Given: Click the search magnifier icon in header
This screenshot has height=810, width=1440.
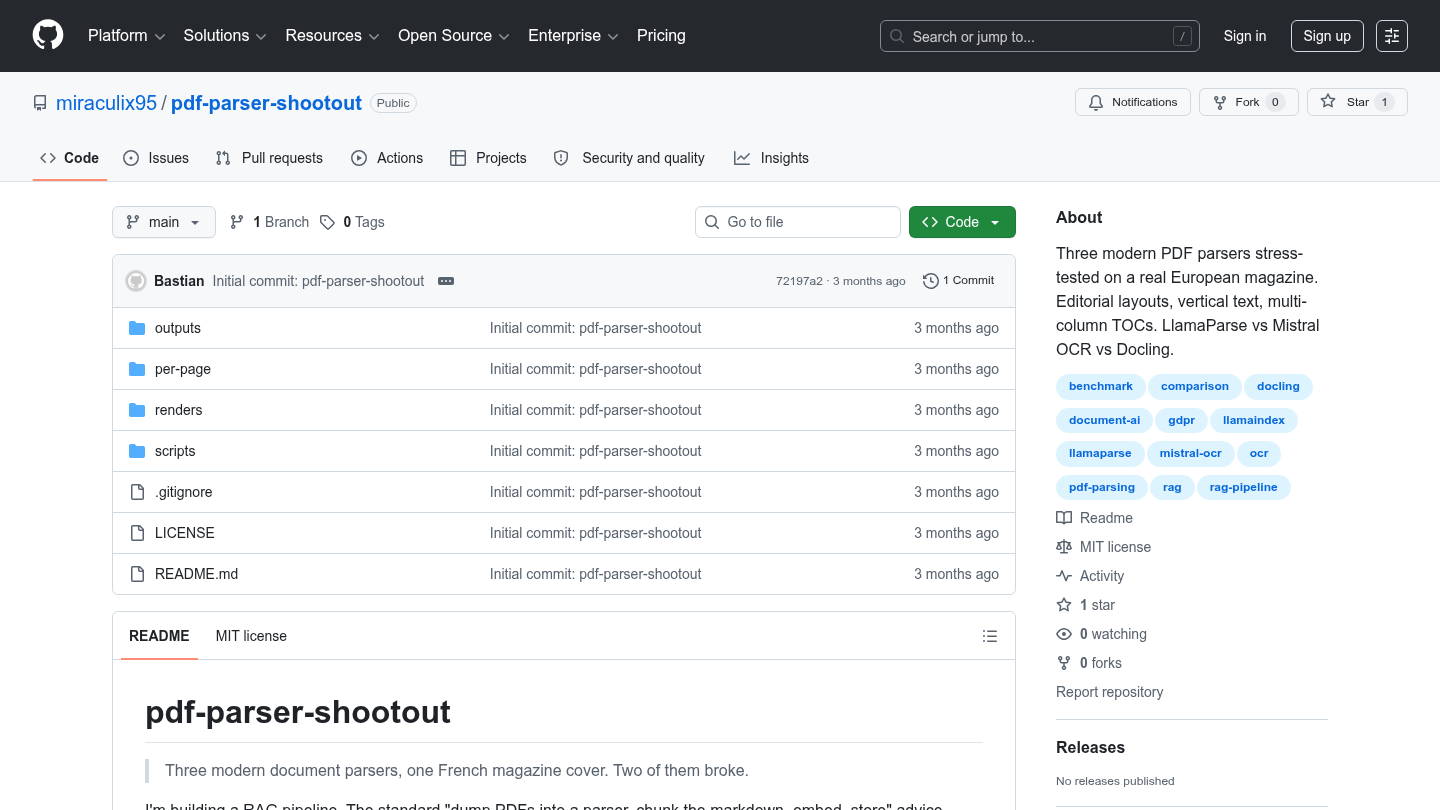Looking at the screenshot, I should pyautogui.click(x=897, y=36).
